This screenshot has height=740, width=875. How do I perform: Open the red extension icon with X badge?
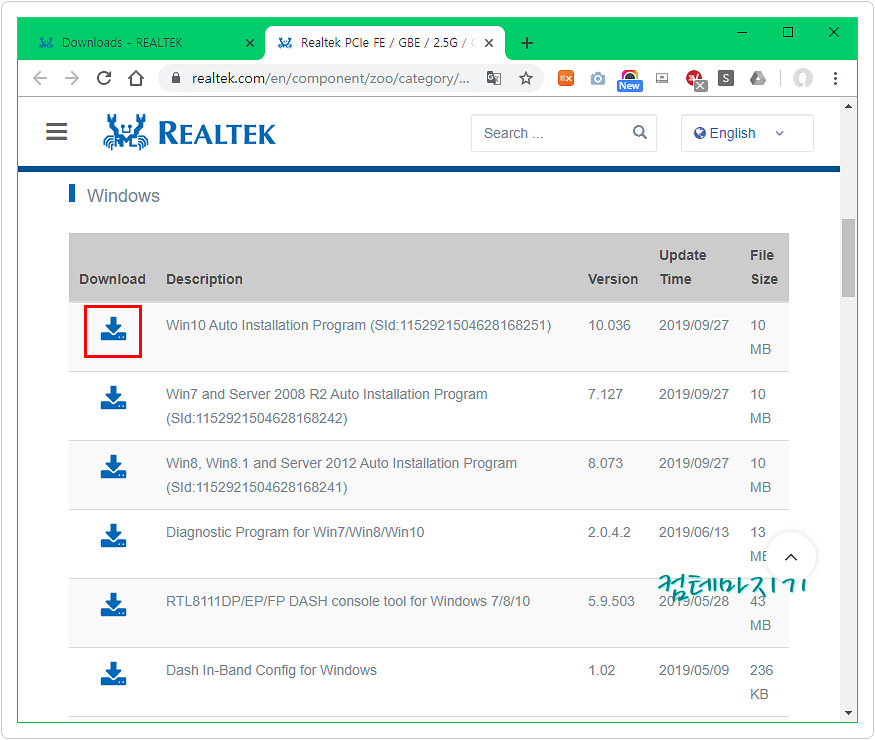tap(695, 80)
